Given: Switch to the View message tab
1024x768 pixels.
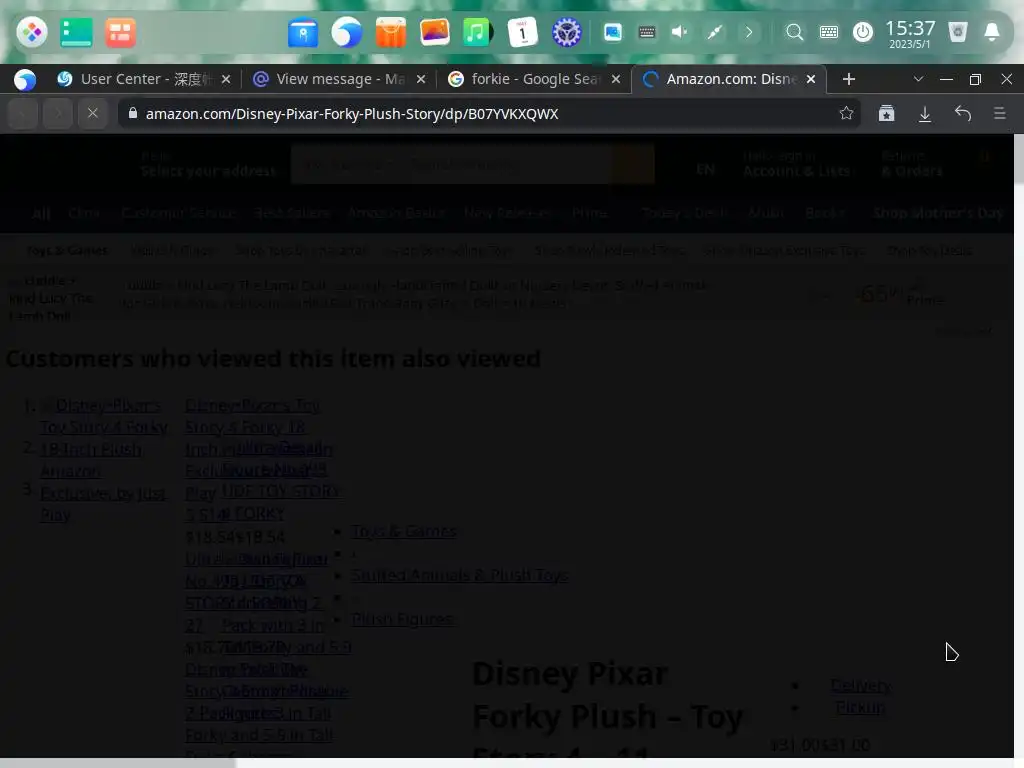Looking at the screenshot, I should point(340,79).
